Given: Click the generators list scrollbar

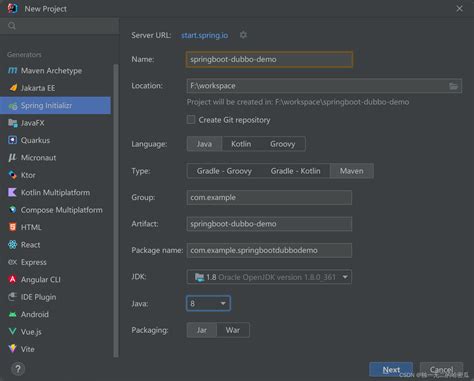Looking at the screenshot, I should point(116,211).
